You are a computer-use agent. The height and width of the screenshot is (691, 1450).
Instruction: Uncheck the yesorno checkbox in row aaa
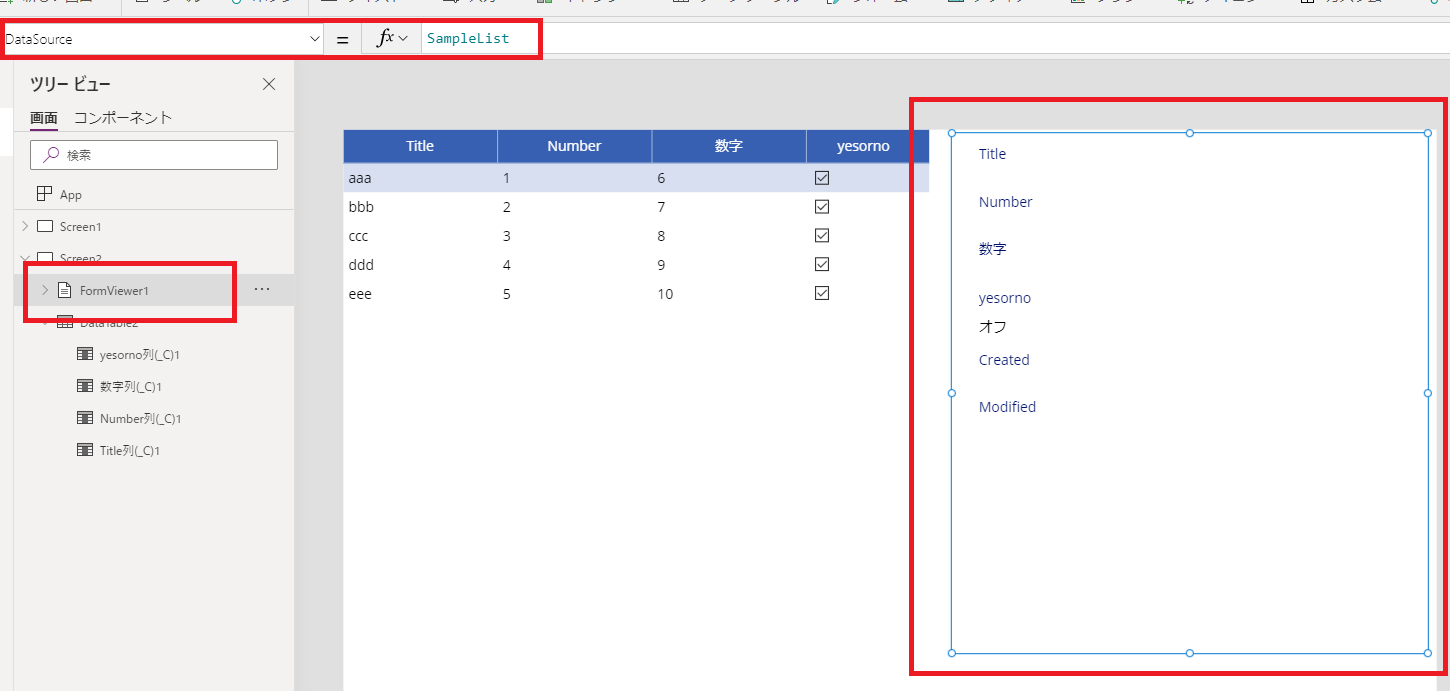click(x=821, y=177)
